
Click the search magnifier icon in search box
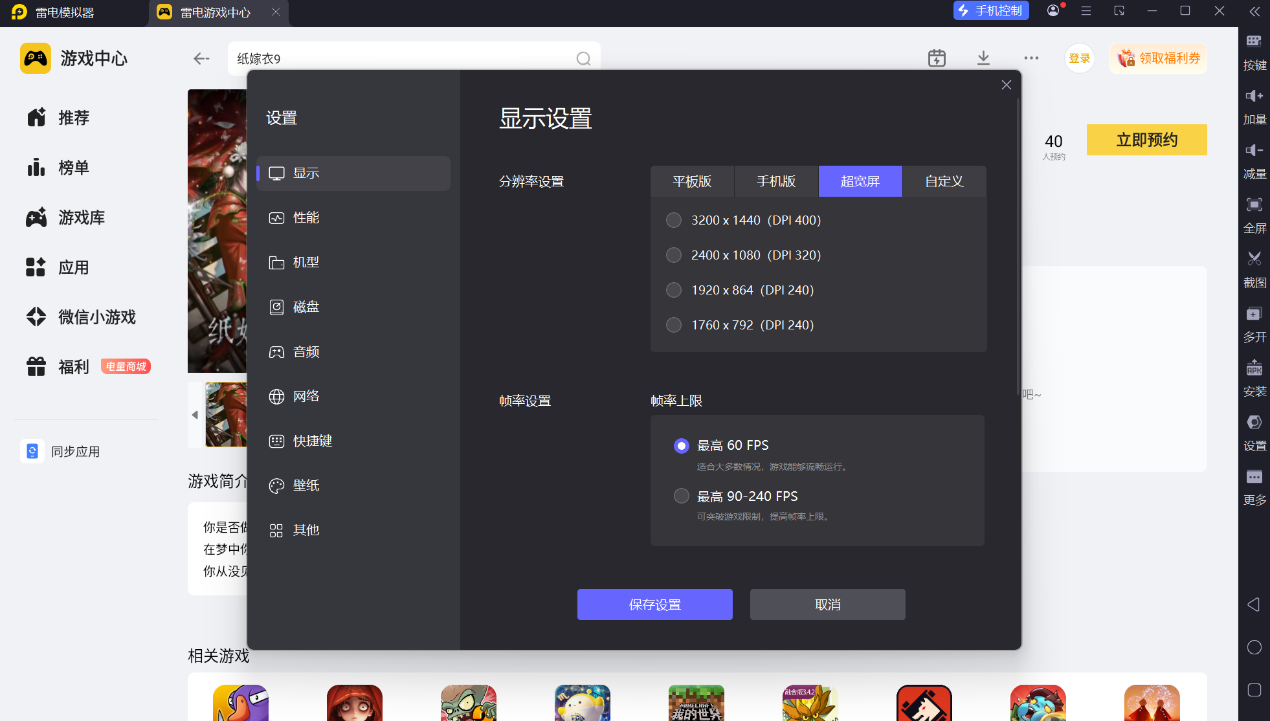(583, 59)
